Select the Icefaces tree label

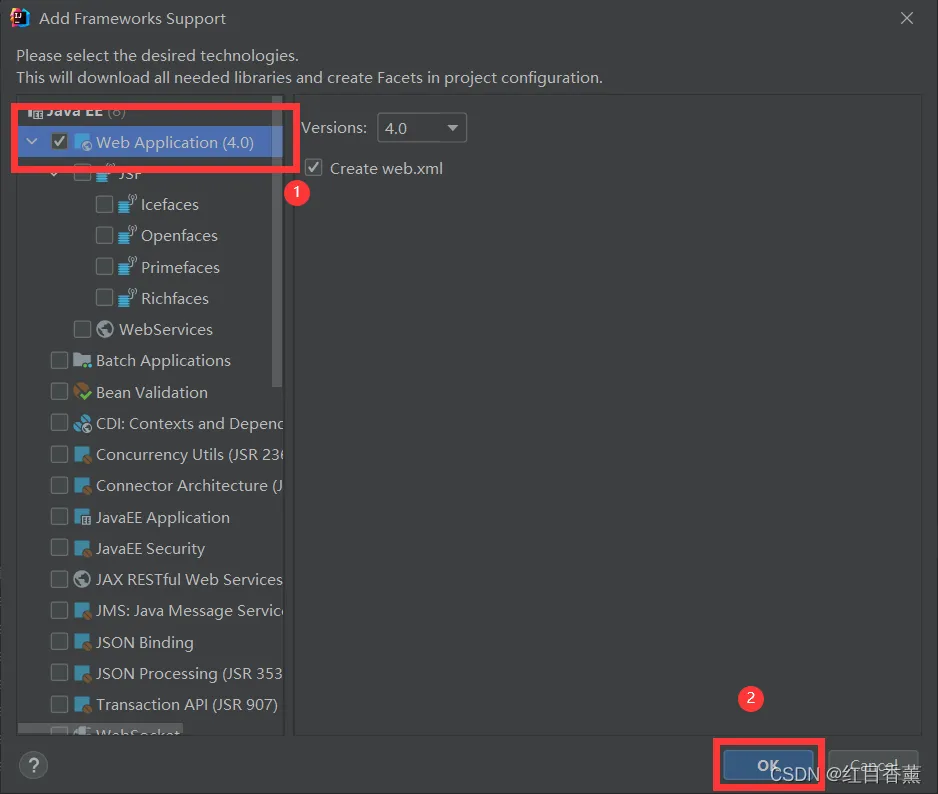point(170,205)
